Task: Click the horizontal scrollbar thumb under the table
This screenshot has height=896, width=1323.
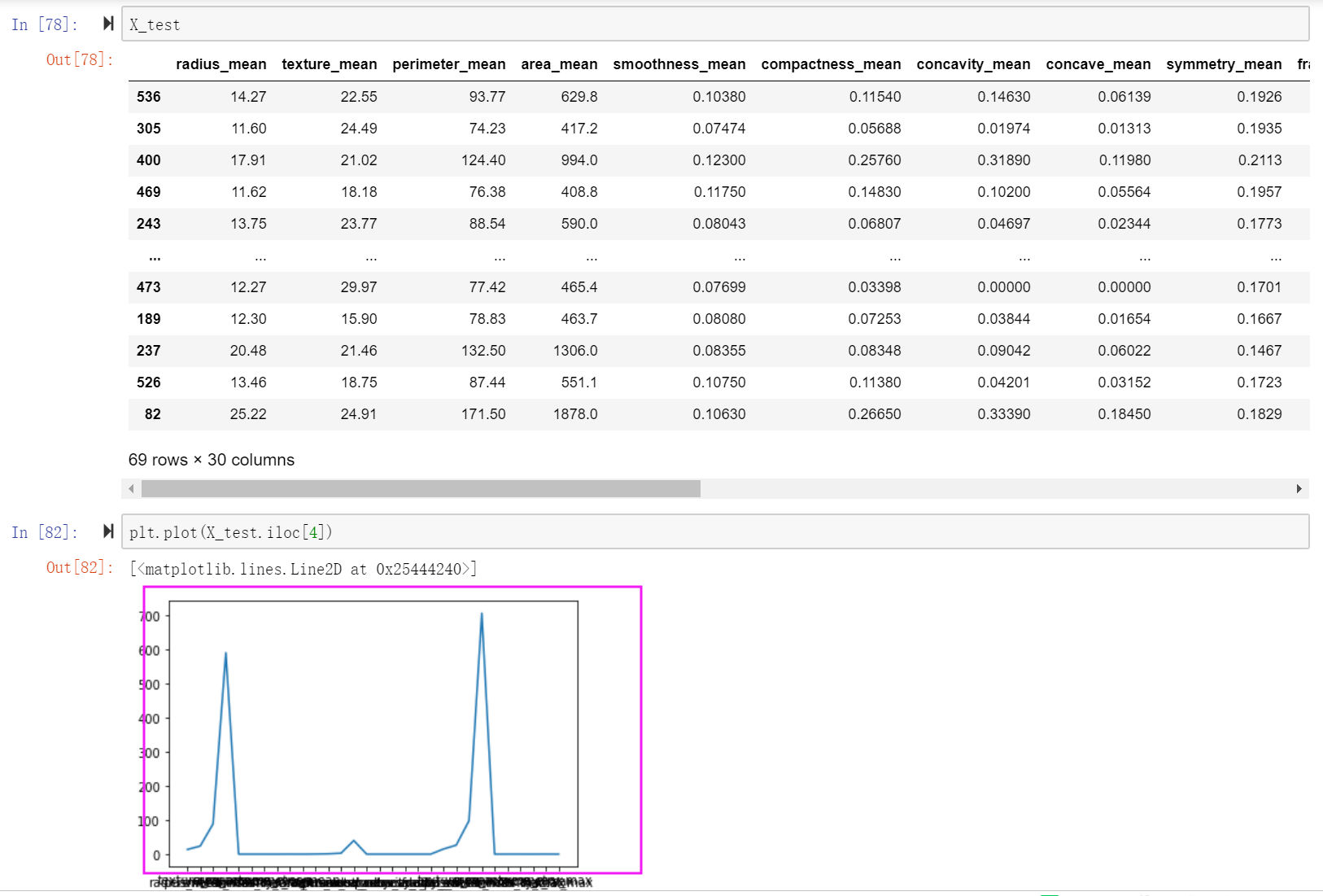Action: pos(421,488)
